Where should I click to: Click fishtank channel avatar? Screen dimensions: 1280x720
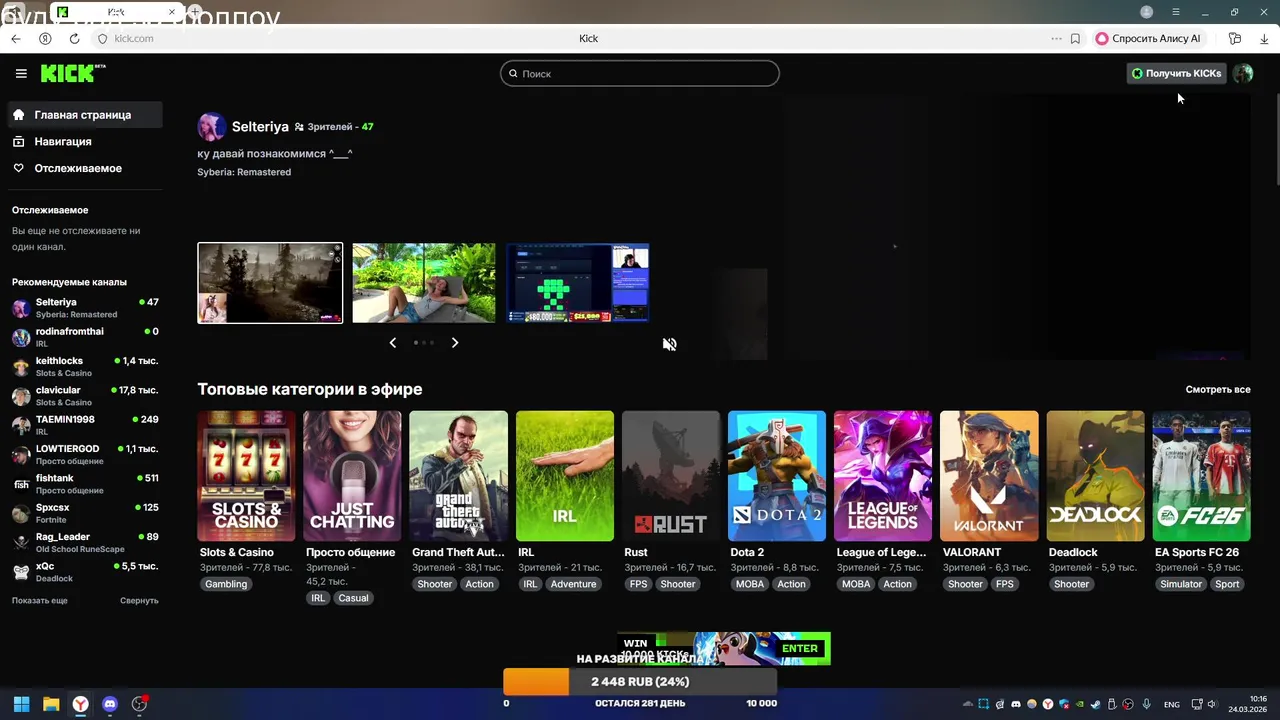21,484
